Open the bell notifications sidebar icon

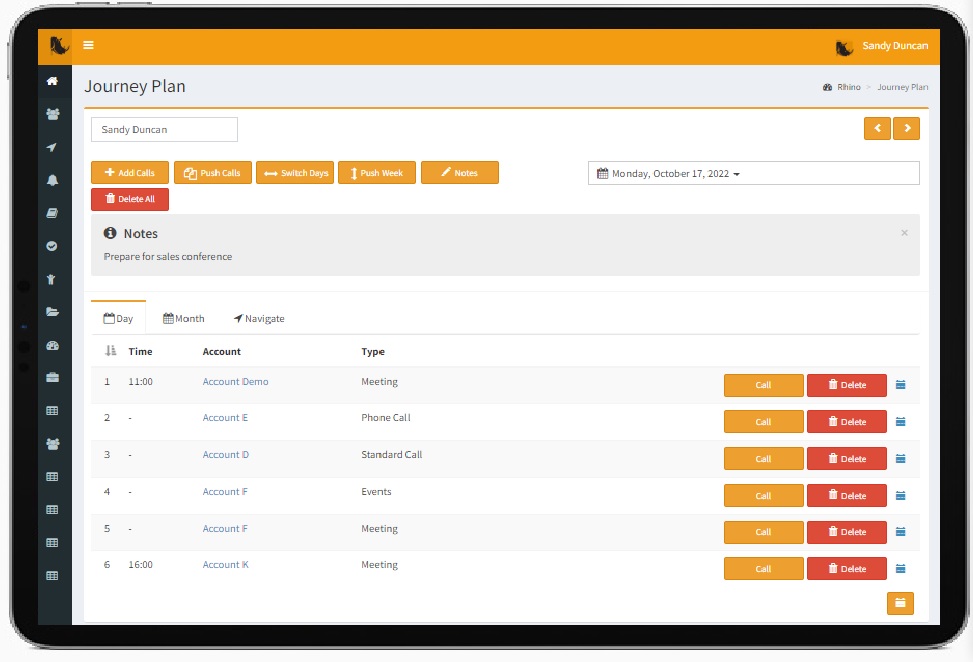coord(53,180)
